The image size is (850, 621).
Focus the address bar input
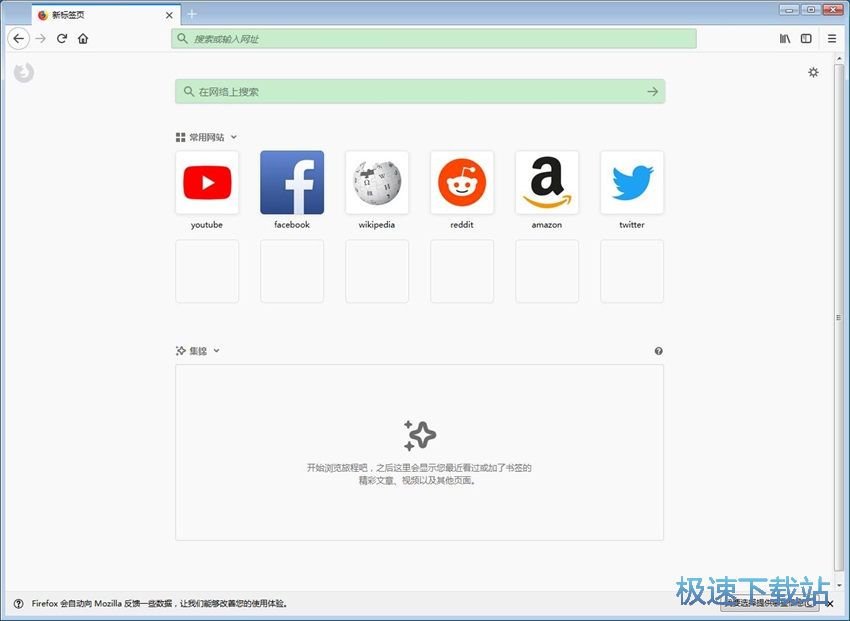point(434,38)
